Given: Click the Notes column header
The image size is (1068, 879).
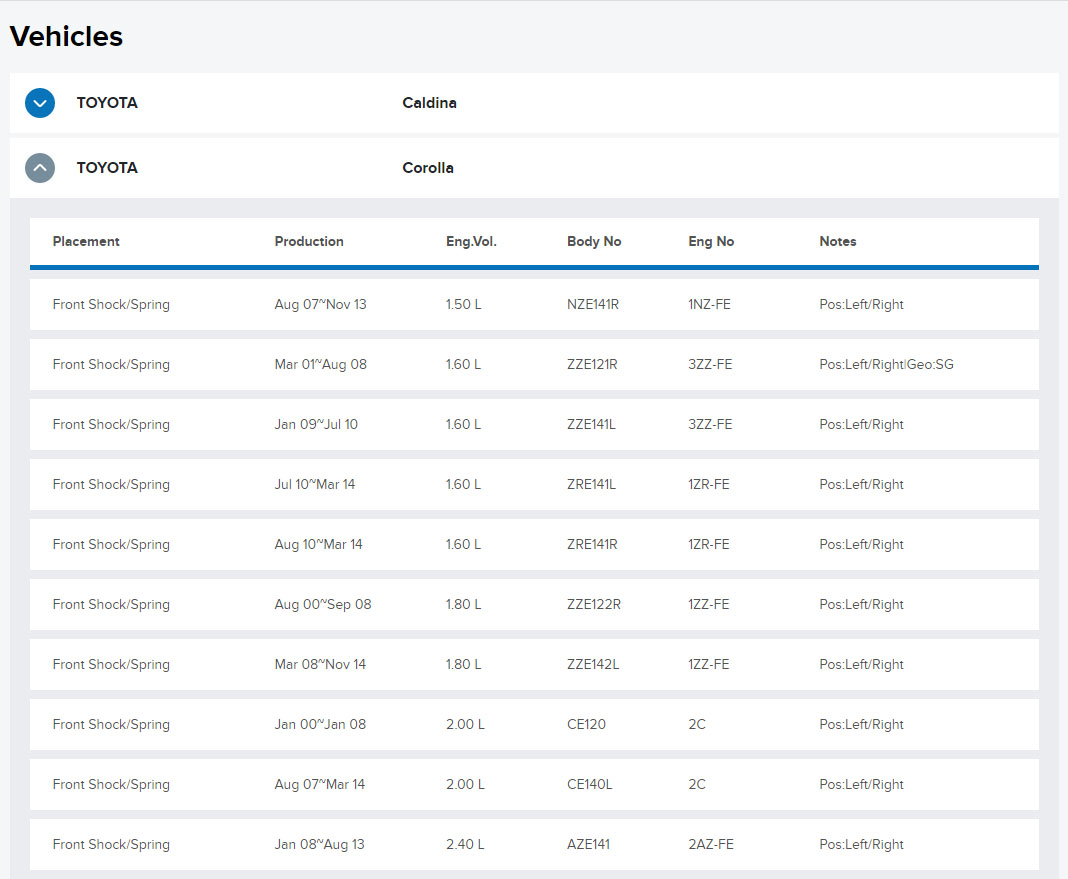Looking at the screenshot, I should pyautogui.click(x=837, y=241).
